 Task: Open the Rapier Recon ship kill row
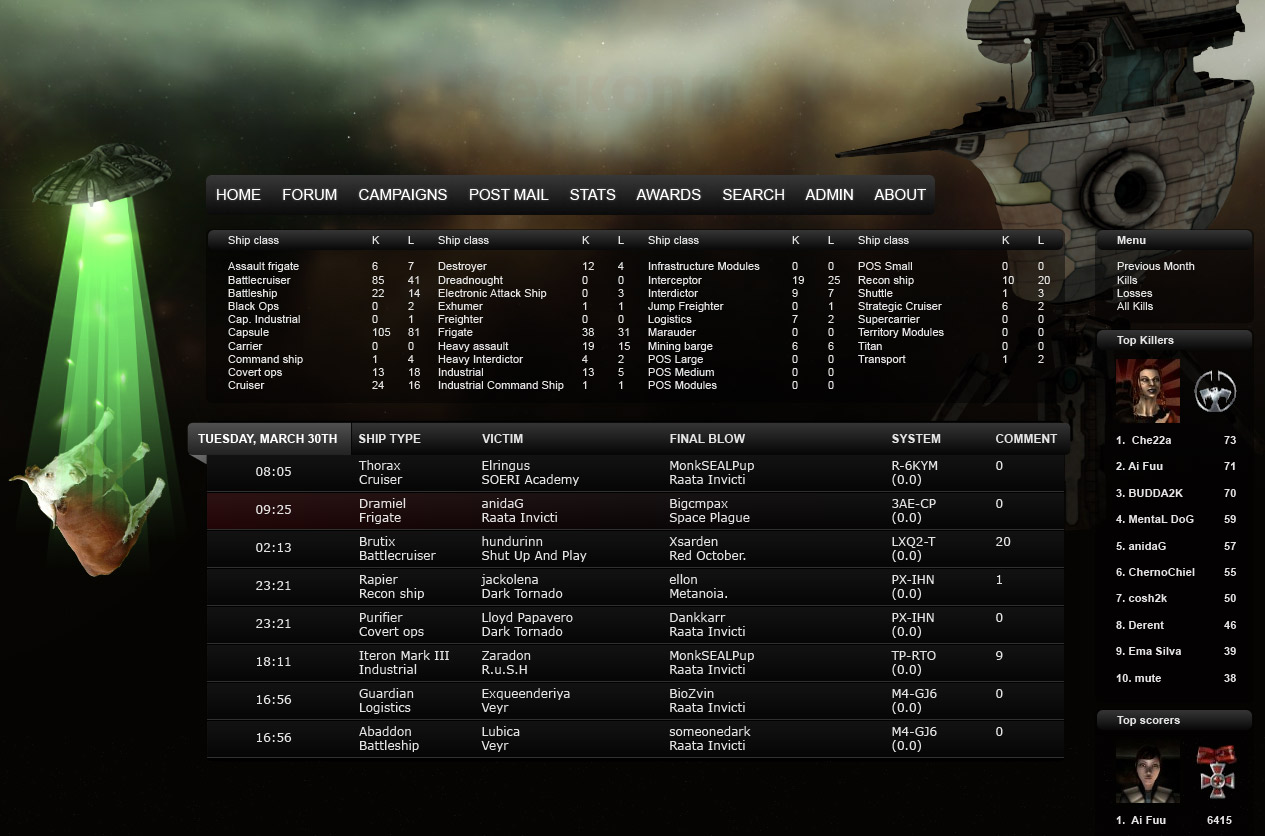[635, 586]
